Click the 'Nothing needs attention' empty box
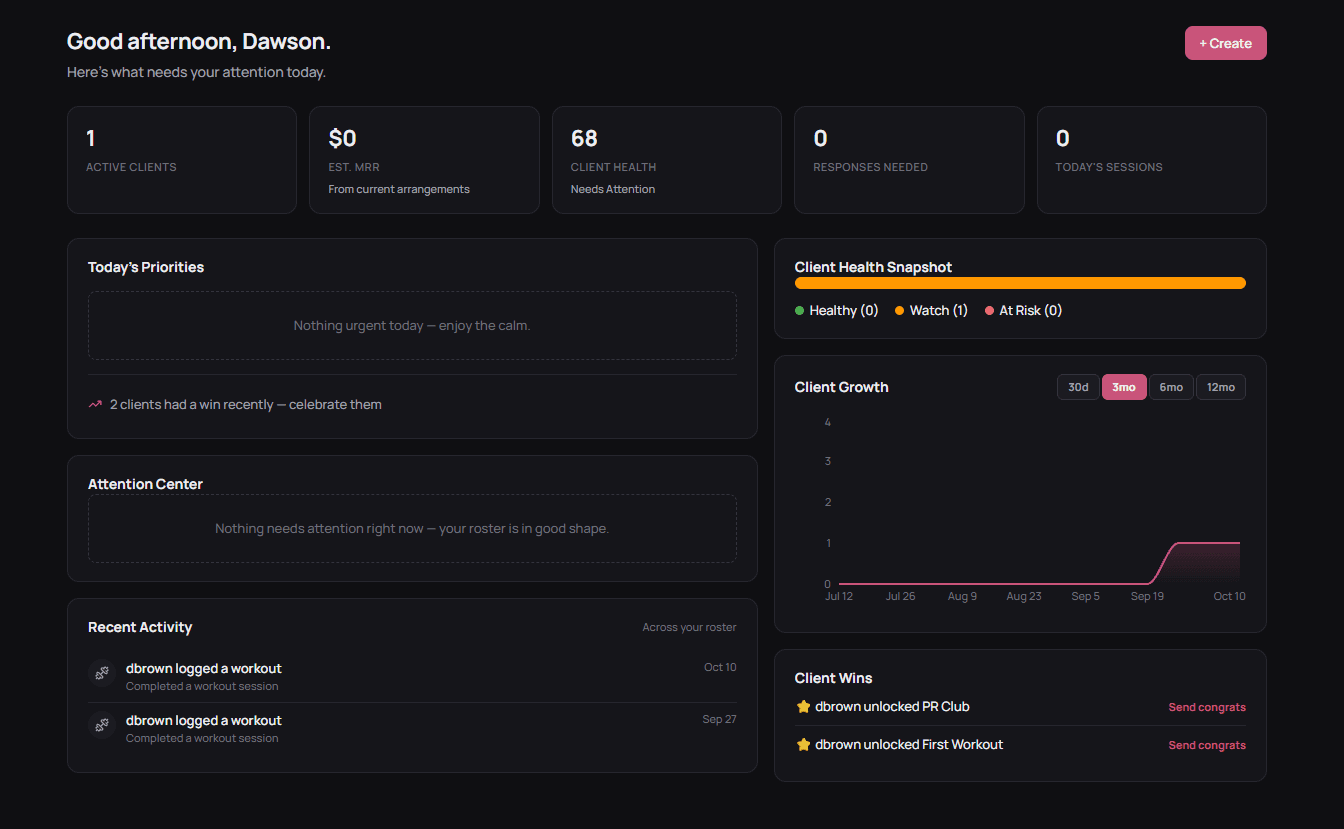Screen dimensions: 1344x829 tap(412, 528)
